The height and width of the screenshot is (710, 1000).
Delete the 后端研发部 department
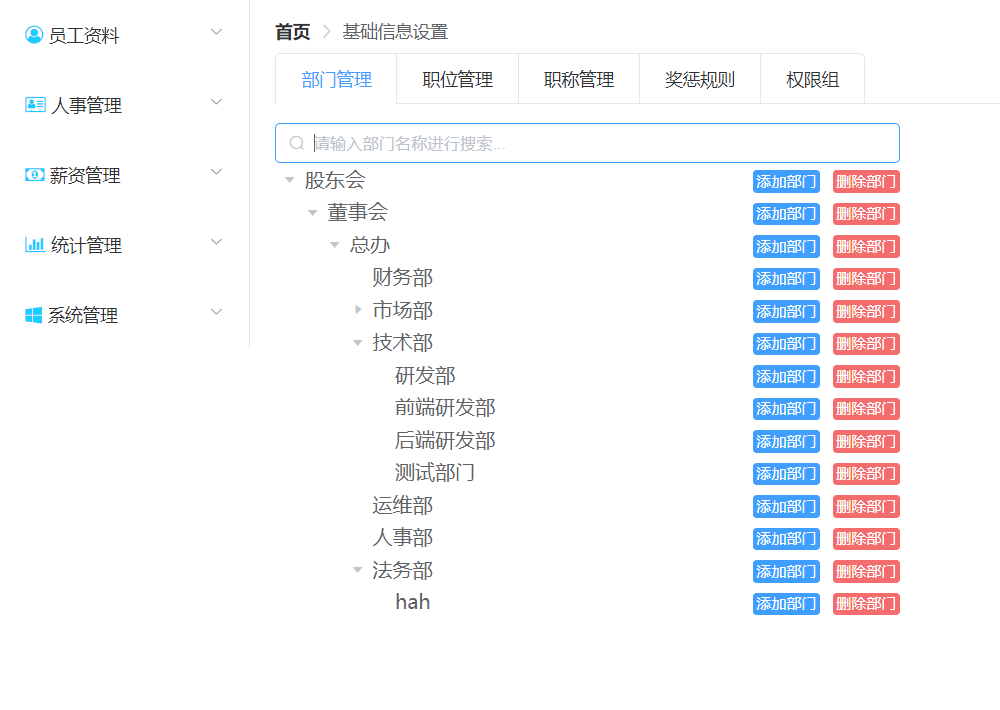[x=866, y=441]
